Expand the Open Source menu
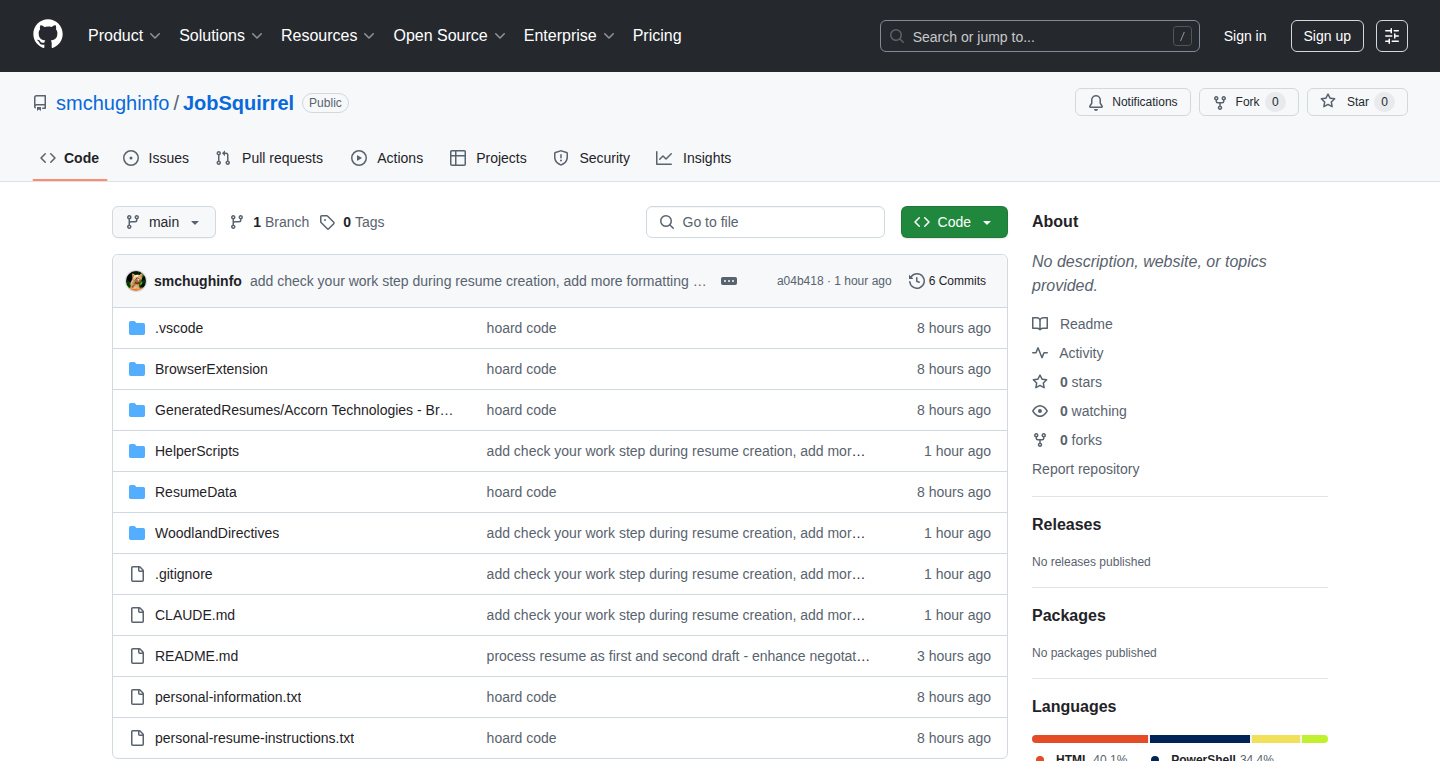The width and height of the screenshot is (1440, 761). (449, 36)
